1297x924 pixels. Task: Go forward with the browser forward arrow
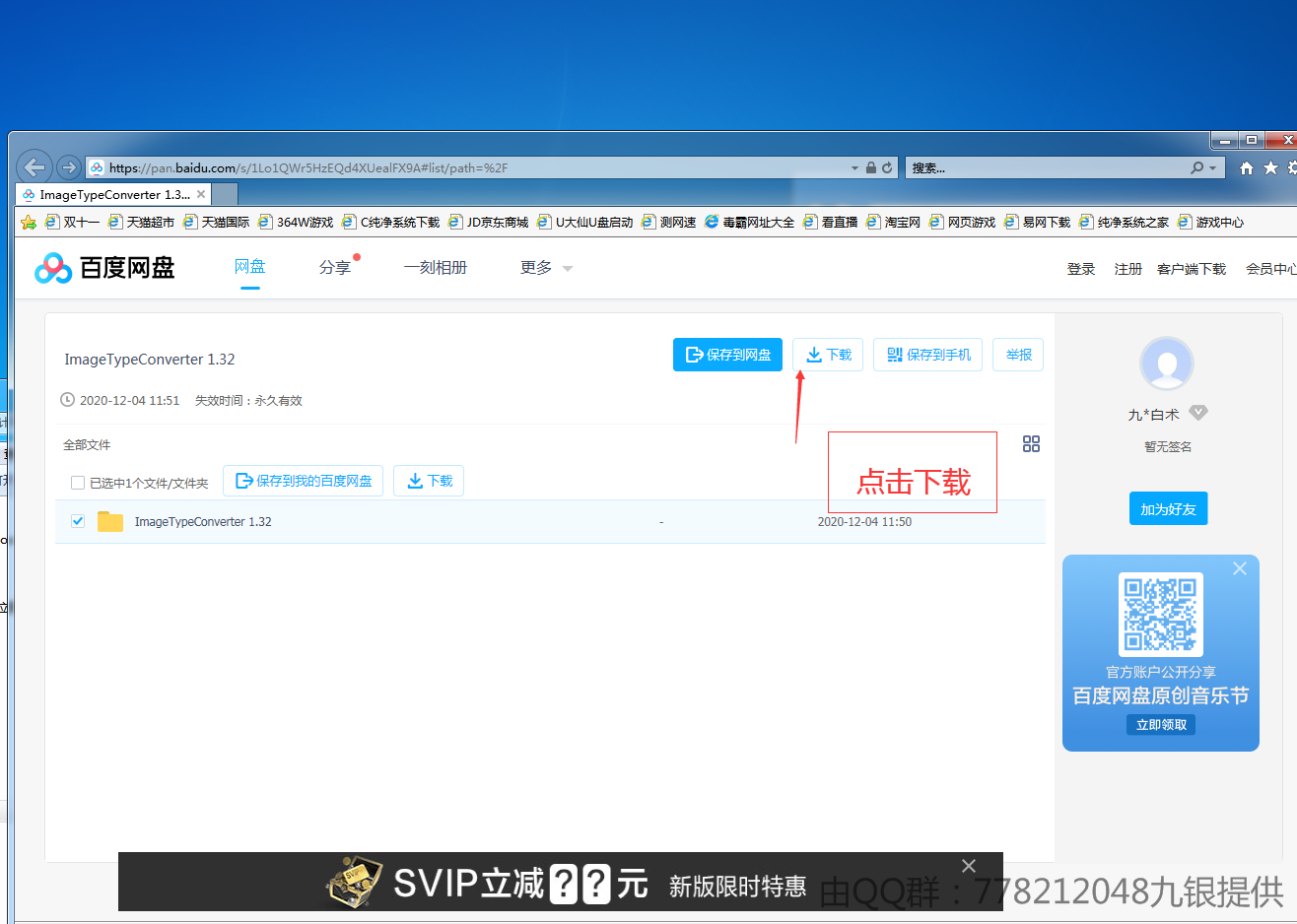coord(68,167)
